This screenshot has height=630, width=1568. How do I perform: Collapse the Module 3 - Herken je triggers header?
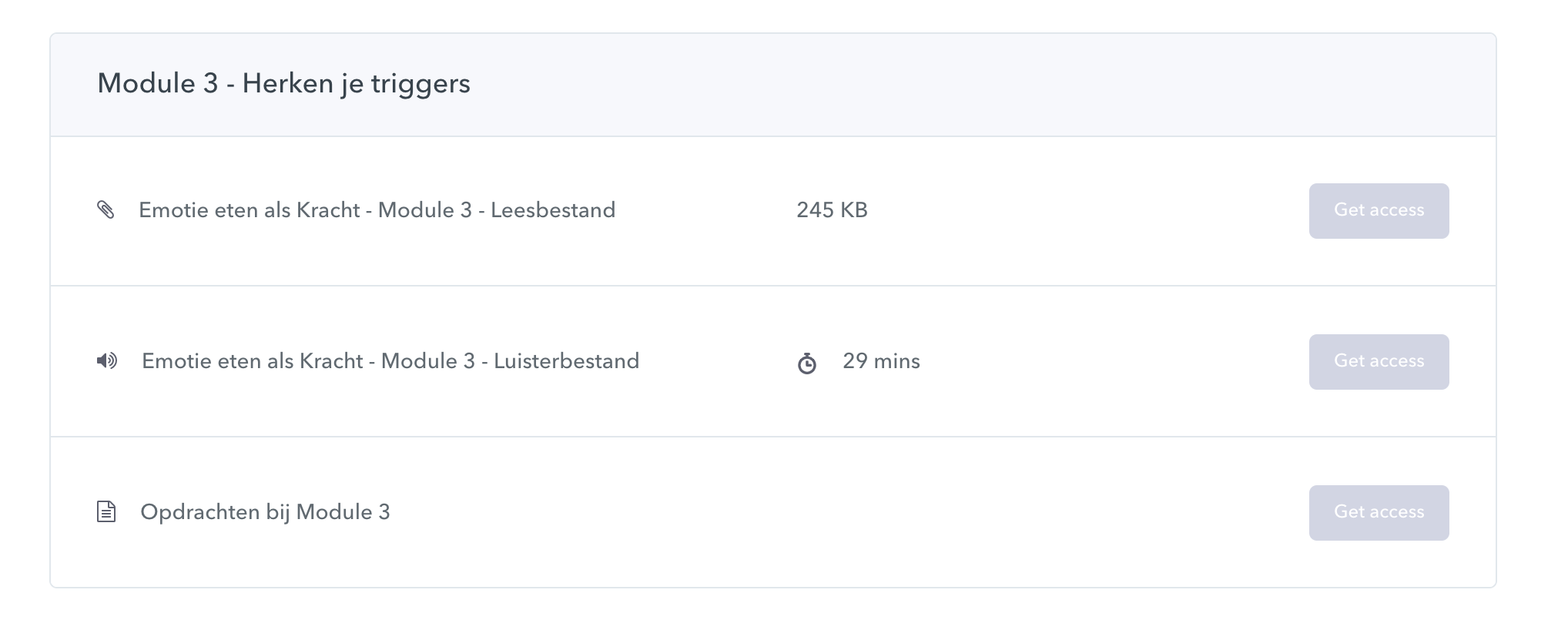(x=773, y=85)
